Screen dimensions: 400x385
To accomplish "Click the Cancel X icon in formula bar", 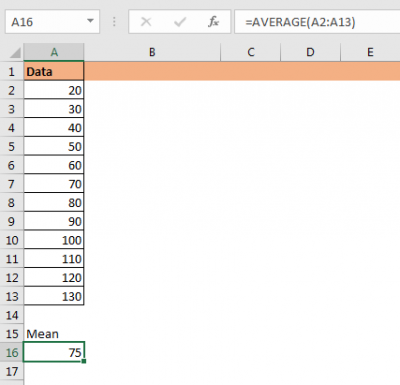I will click(x=146, y=22).
